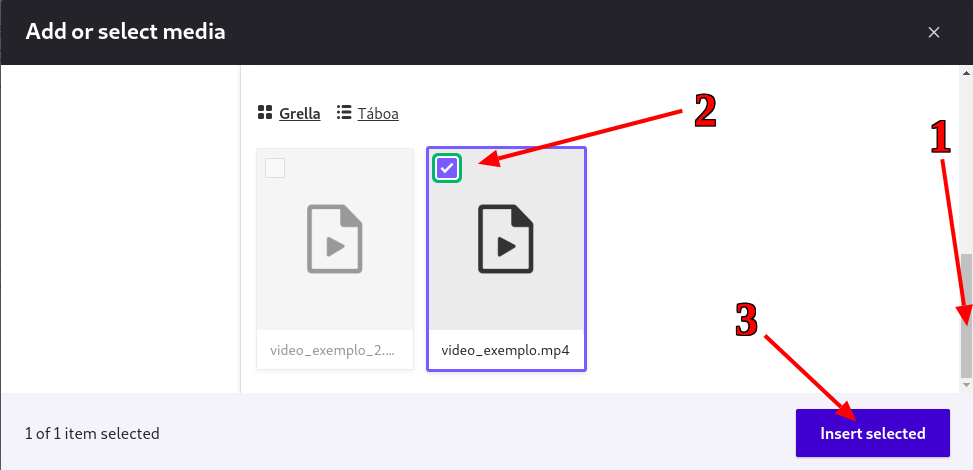Close the Add or select media dialog

pyautogui.click(x=933, y=32)
